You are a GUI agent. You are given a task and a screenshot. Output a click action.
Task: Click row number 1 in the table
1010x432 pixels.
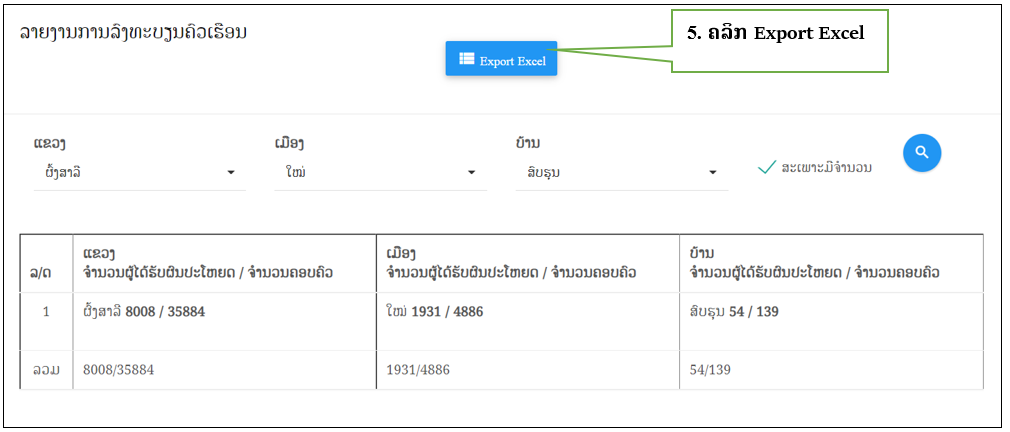[x=46, y=312]
